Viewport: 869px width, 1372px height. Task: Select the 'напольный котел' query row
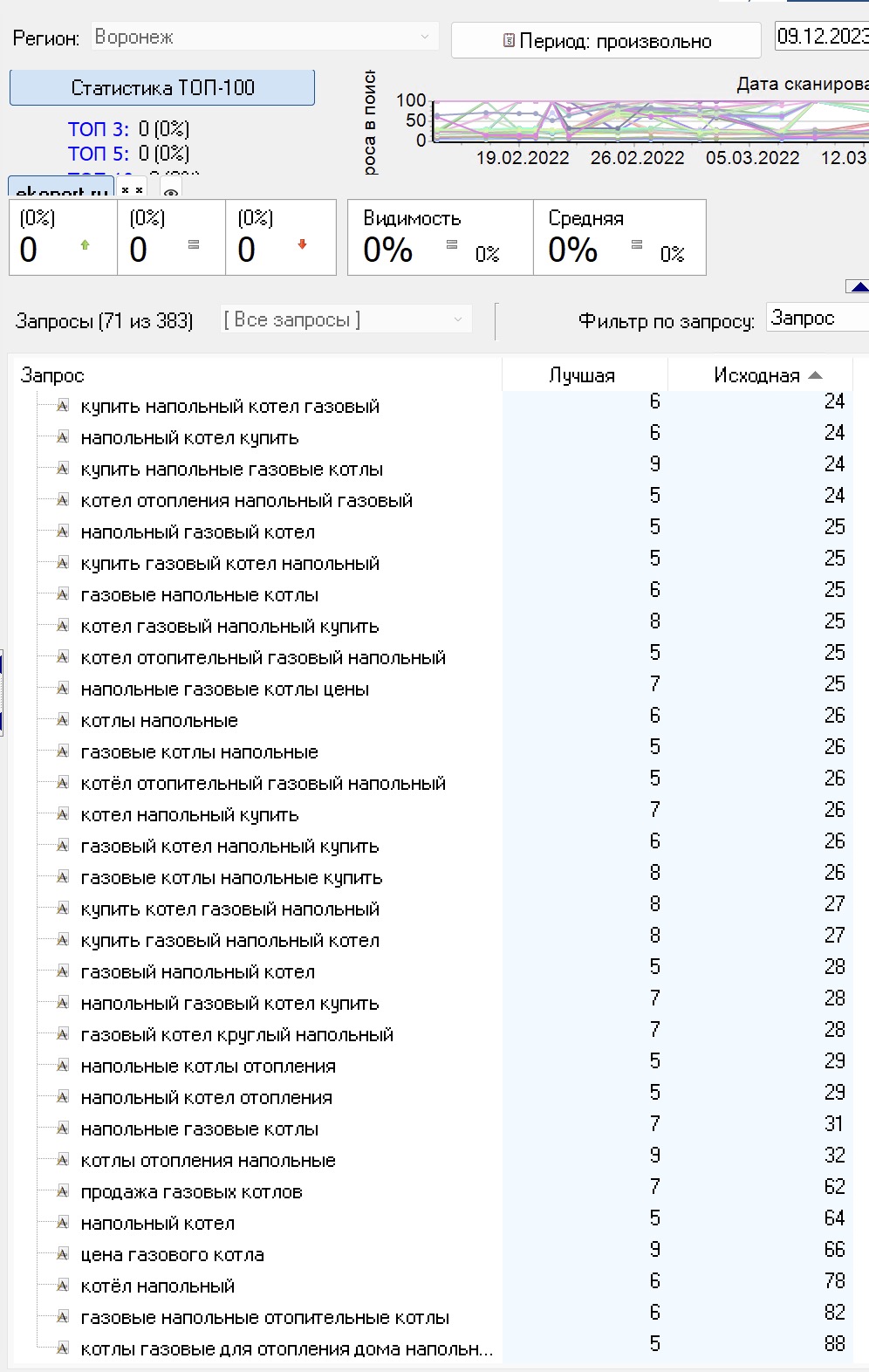click(x=158, y=1223)
